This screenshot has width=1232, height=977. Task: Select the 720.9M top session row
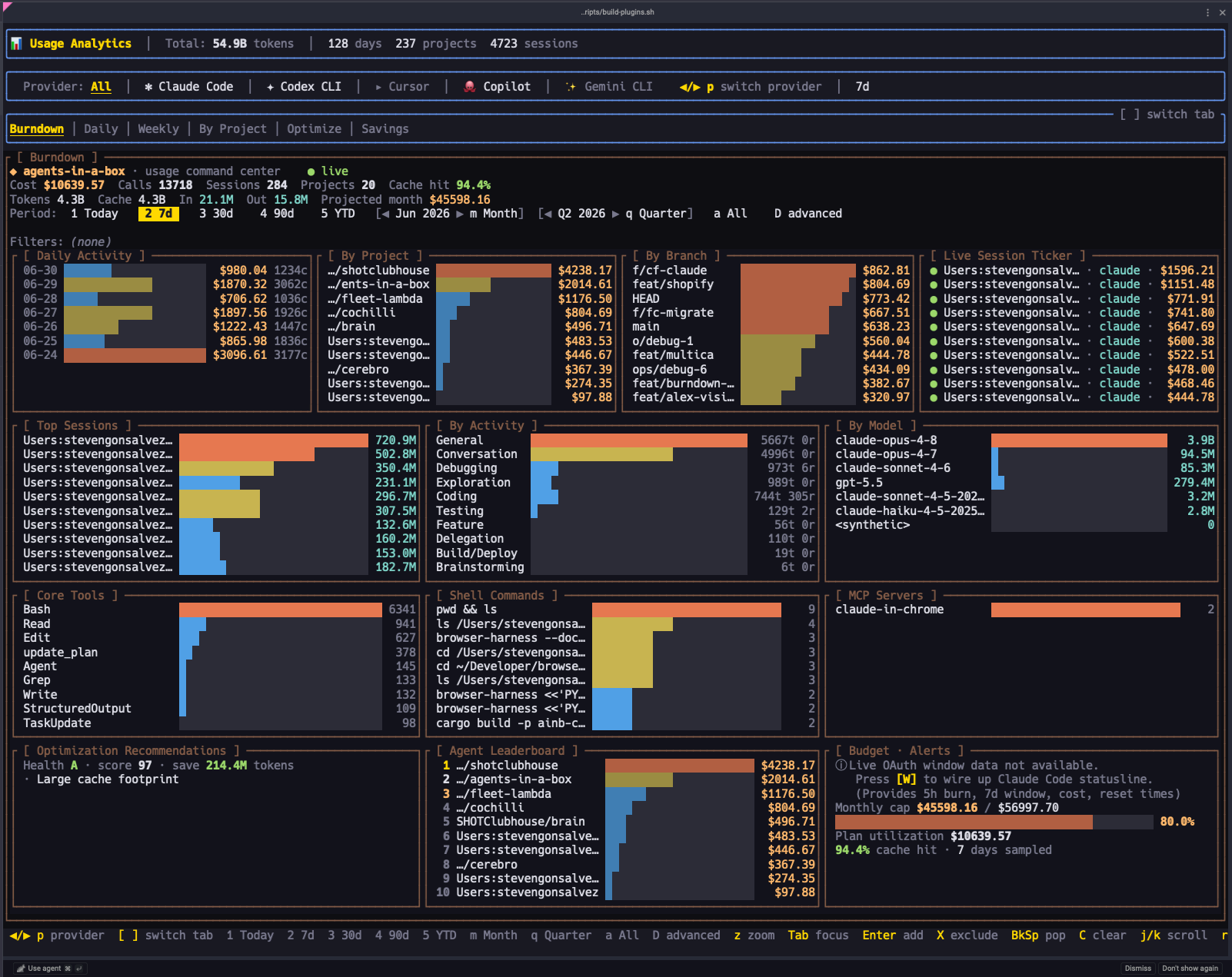(219, 440)
